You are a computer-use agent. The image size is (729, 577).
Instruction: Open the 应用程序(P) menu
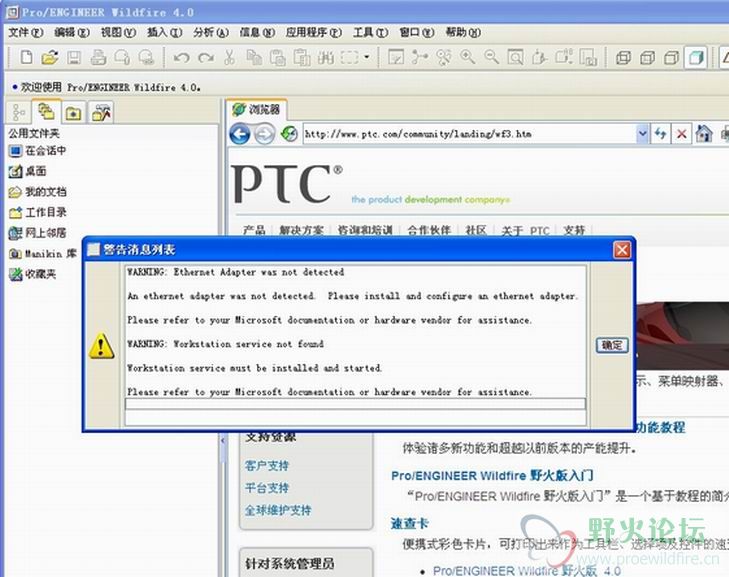coord(313,32)
